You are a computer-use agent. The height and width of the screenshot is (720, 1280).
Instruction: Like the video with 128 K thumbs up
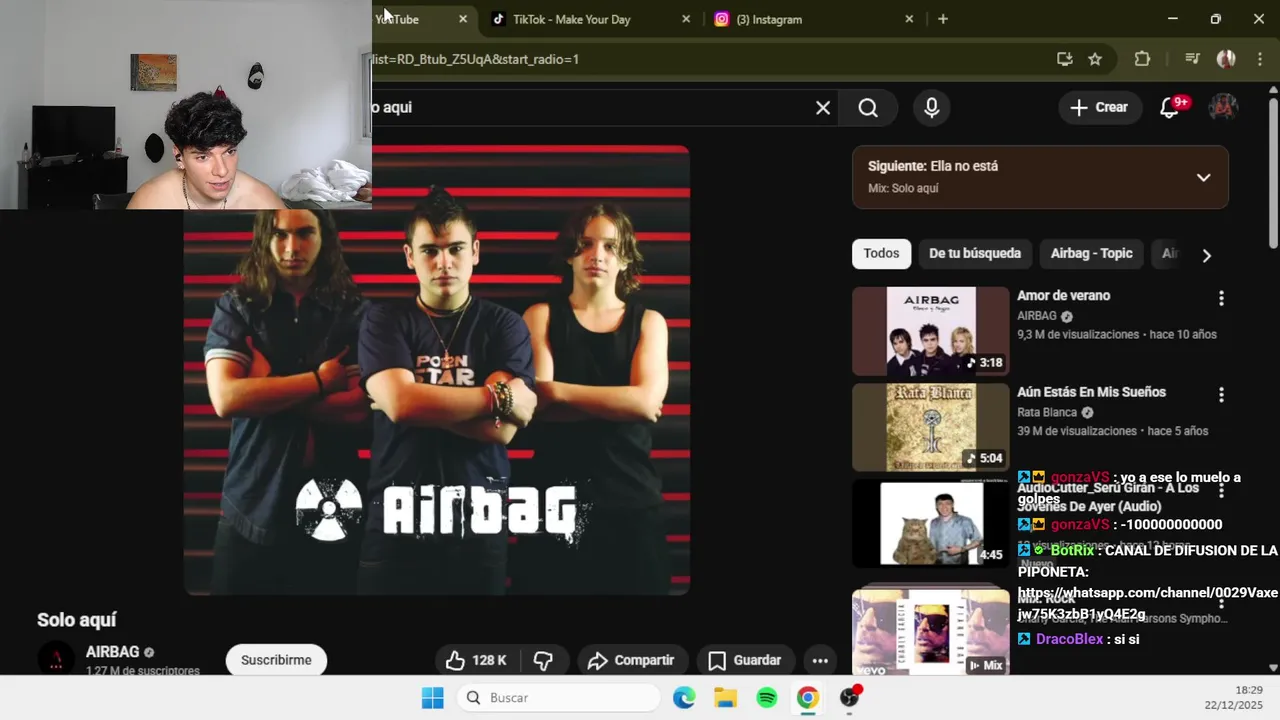coord(476,660)
